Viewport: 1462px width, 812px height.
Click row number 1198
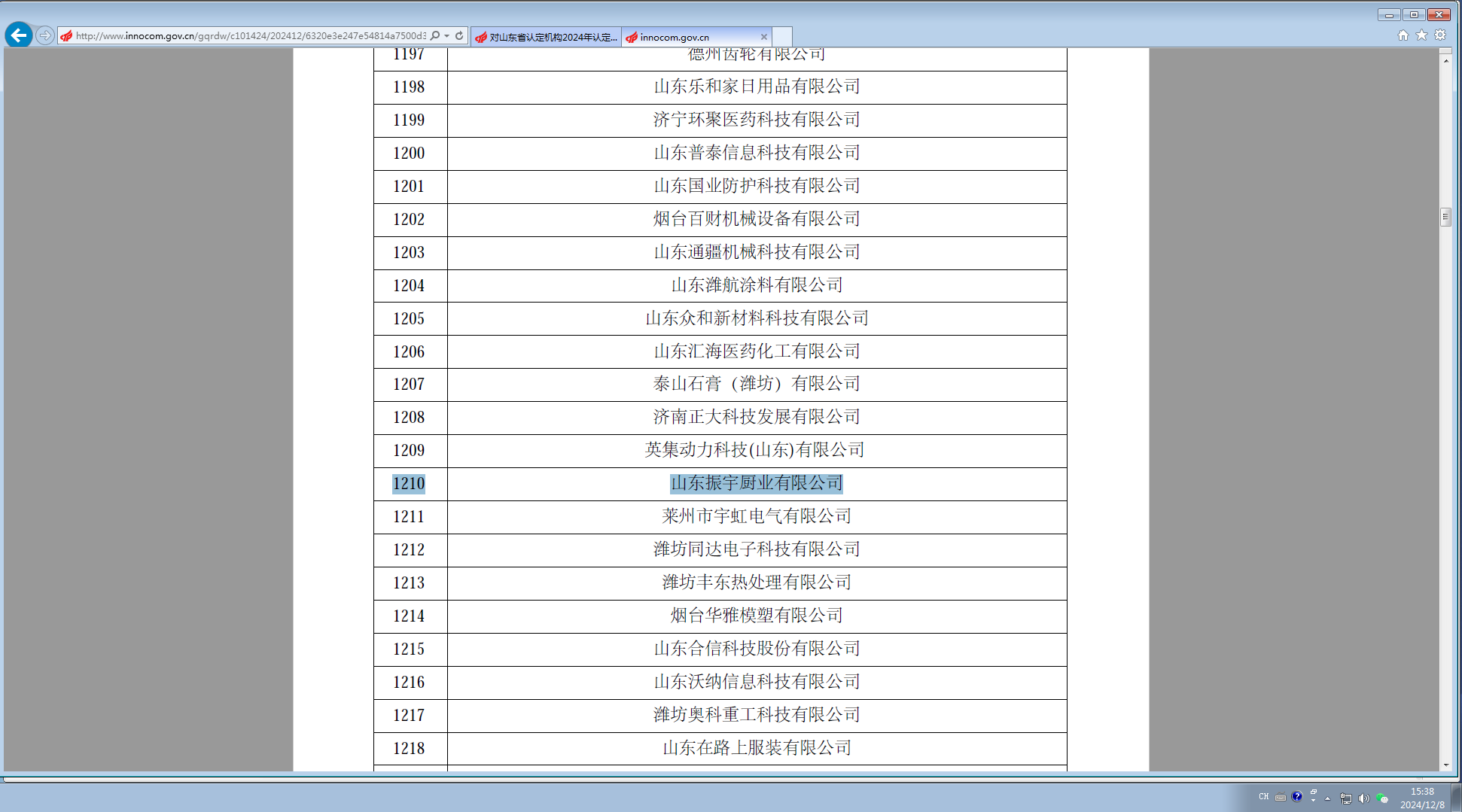pyautogui.click(x=409, y=87)
